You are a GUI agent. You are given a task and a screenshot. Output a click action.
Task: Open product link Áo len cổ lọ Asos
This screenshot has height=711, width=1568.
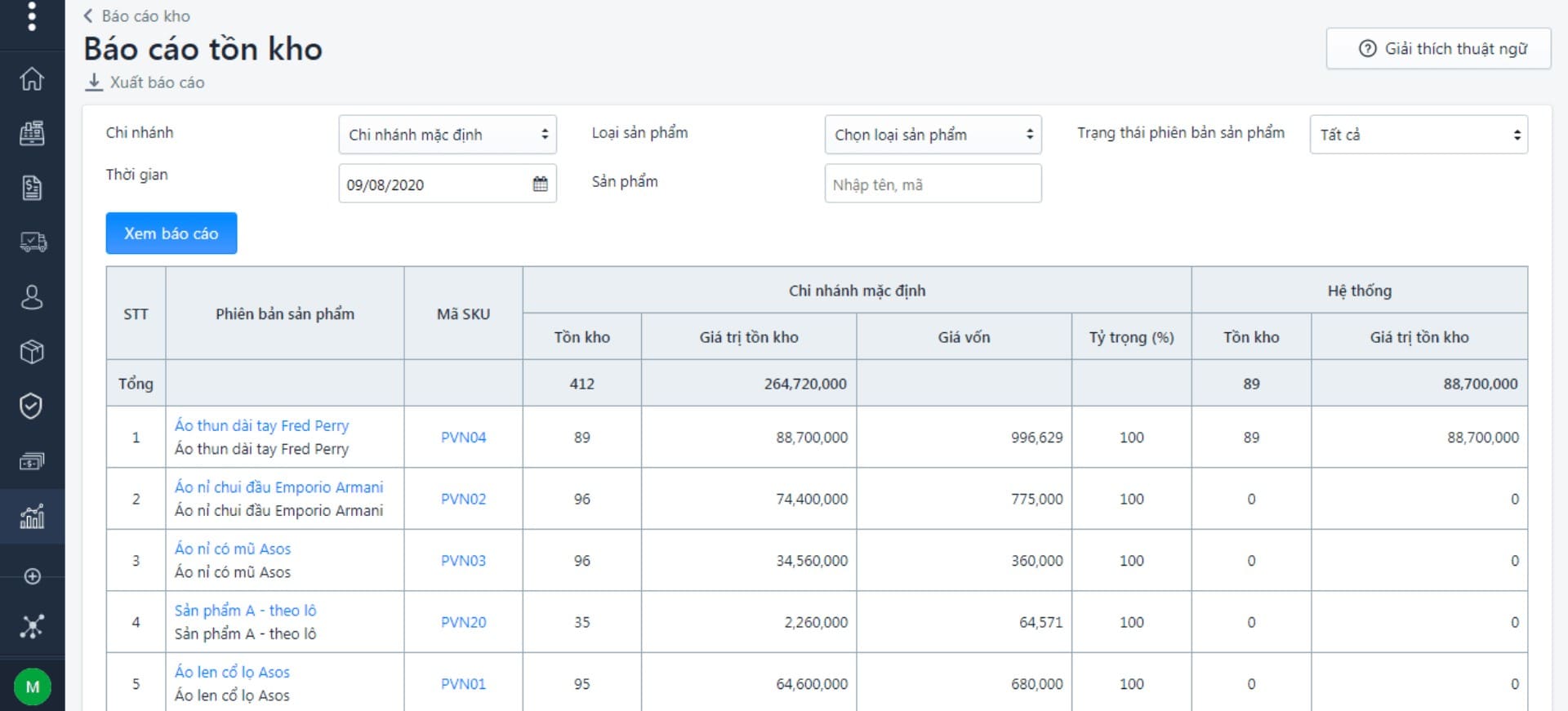coord(232,672)
